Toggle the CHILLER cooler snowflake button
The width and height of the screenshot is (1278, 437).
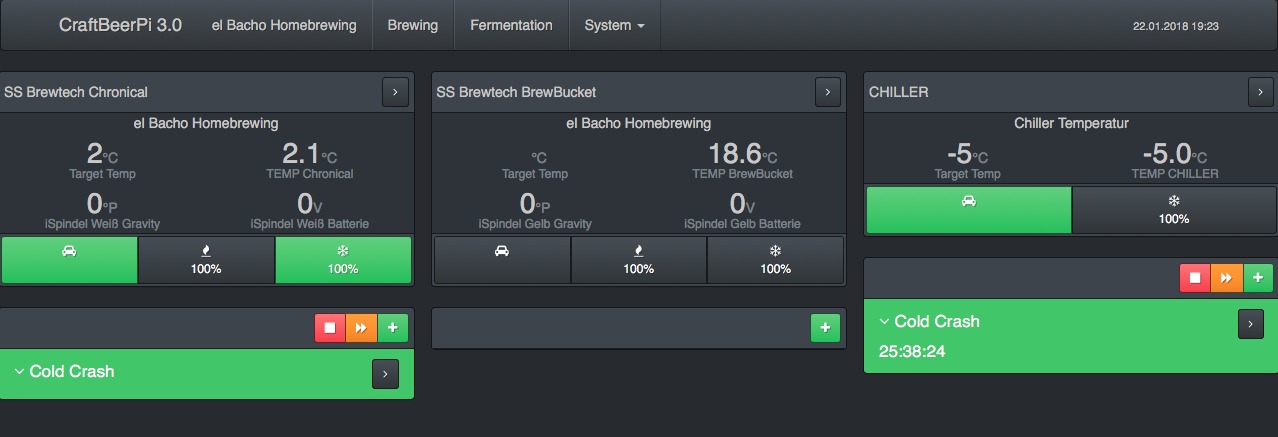pyautogui.click(x=1174, y=210)
